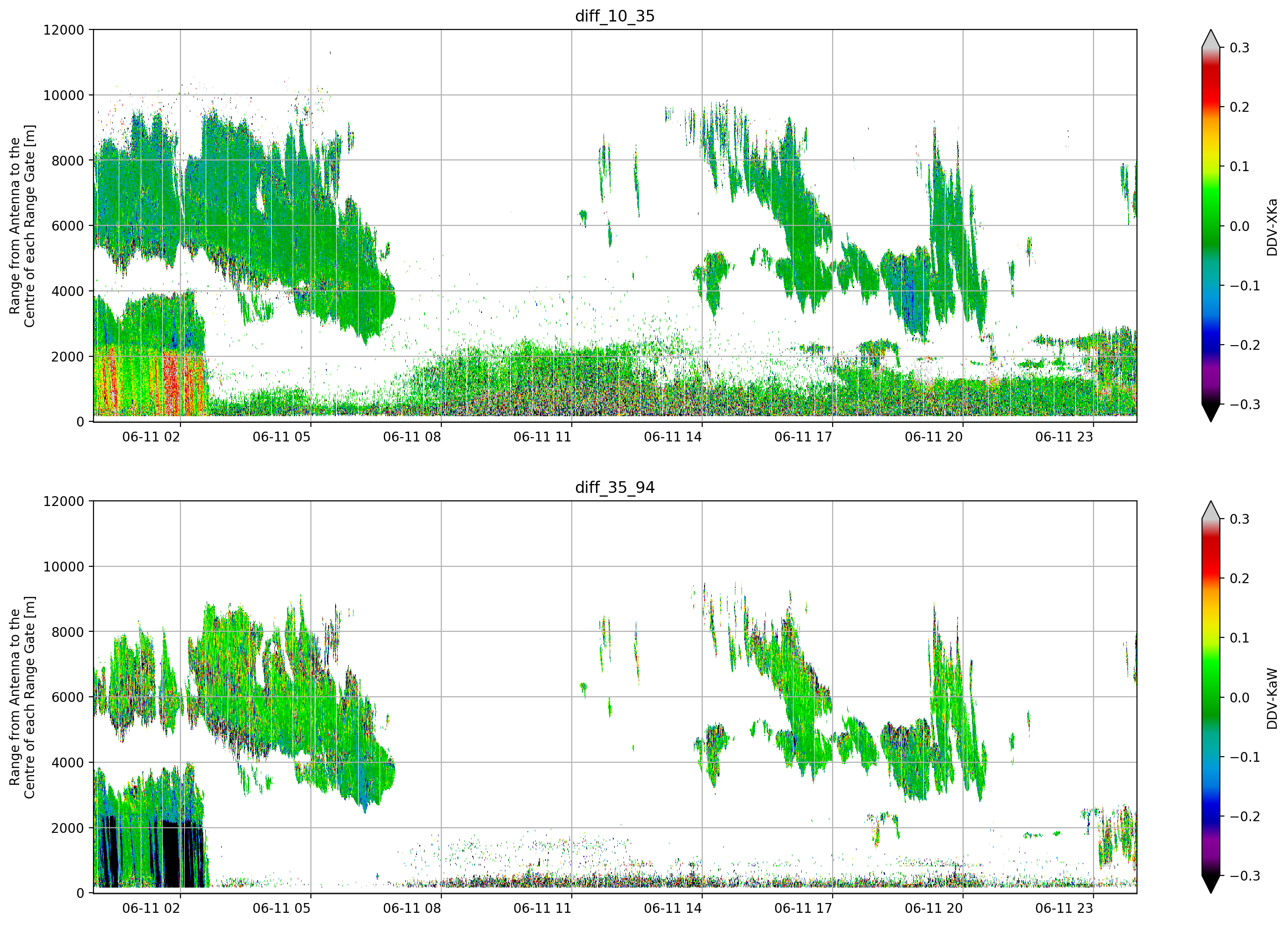Click "06-11 14" tick under diff_35_94 plot
Image resolution: width=1288 pixels, height=925 pixels.
tap(673, 909)
